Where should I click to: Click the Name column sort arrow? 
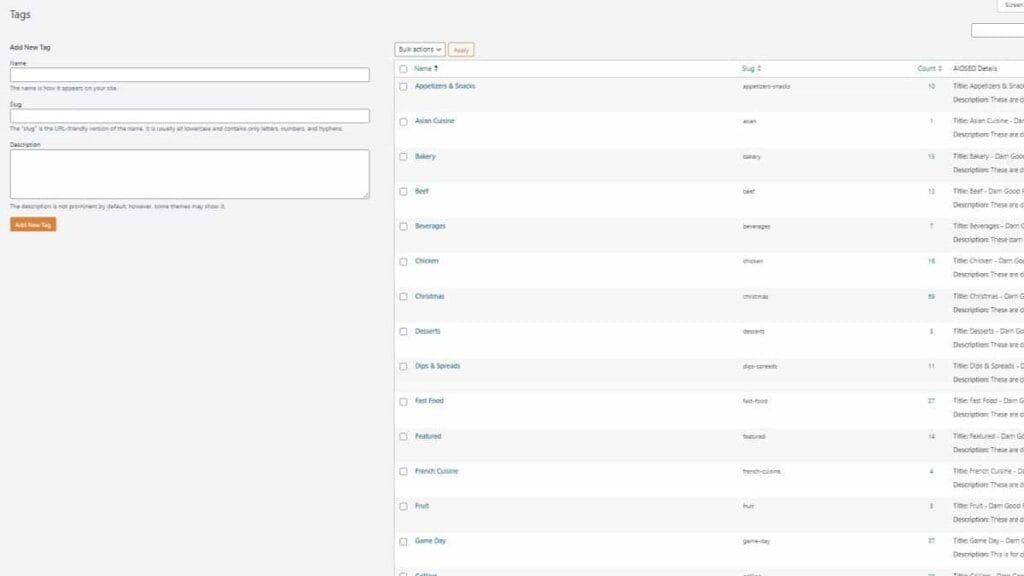coord(436,69)
